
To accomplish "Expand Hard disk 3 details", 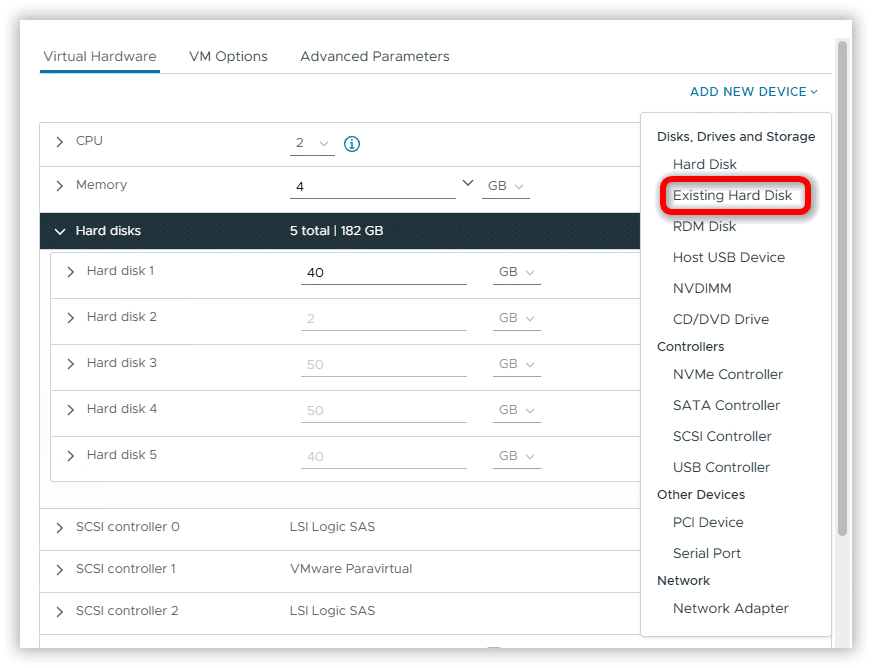I will [x=71, y=364].
